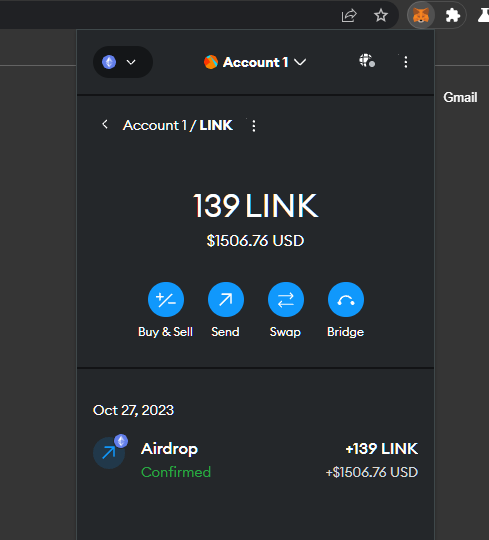Open MetaMask fox extension icon

[x=420, y=15]
